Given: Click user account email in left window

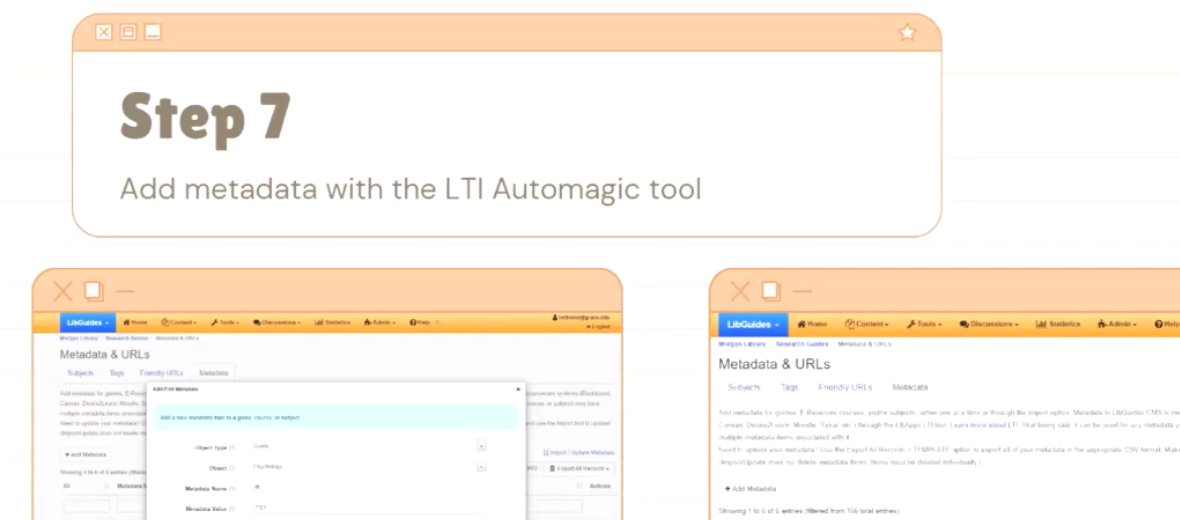Looking at the screenshot, I should pos(581,318).
